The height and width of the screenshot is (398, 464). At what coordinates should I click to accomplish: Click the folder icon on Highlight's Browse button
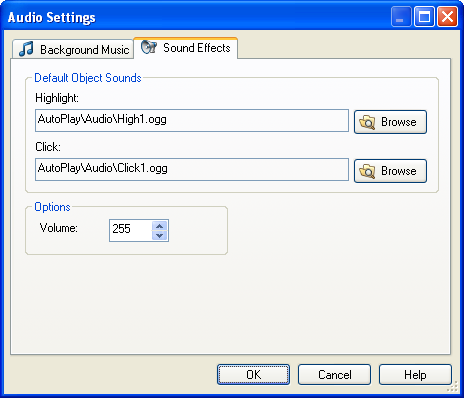367,122
